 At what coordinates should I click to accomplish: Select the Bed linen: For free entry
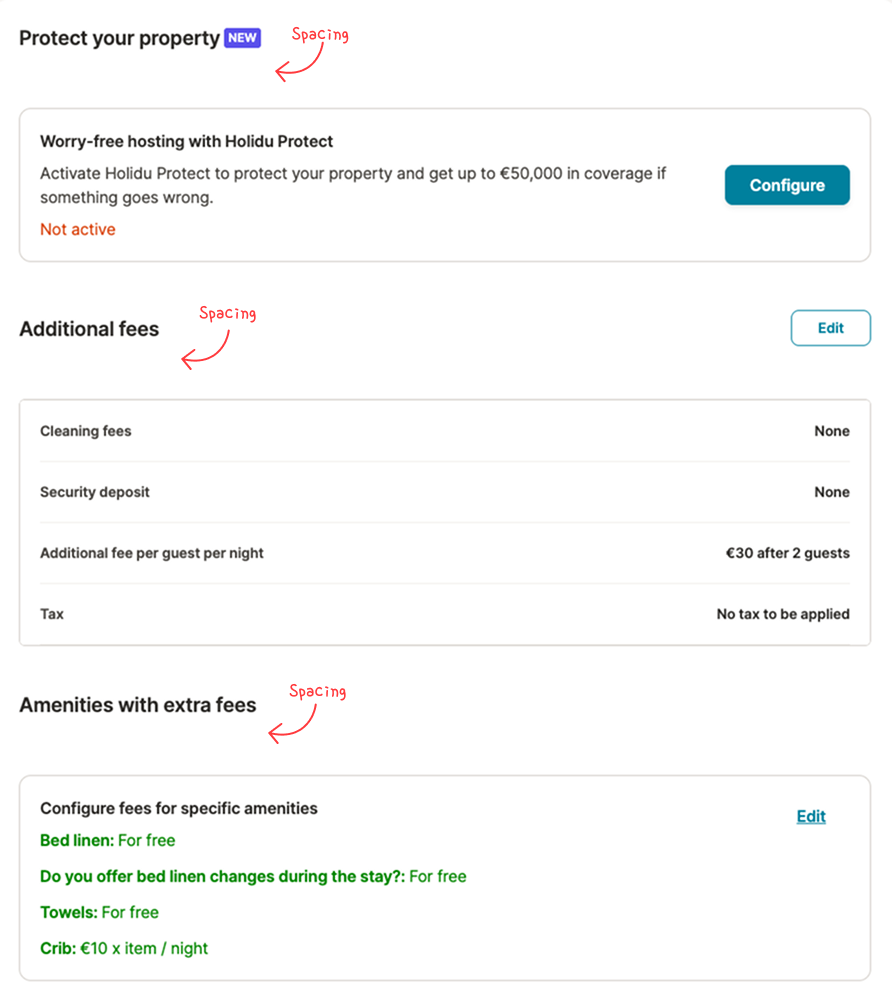[108, 840]
